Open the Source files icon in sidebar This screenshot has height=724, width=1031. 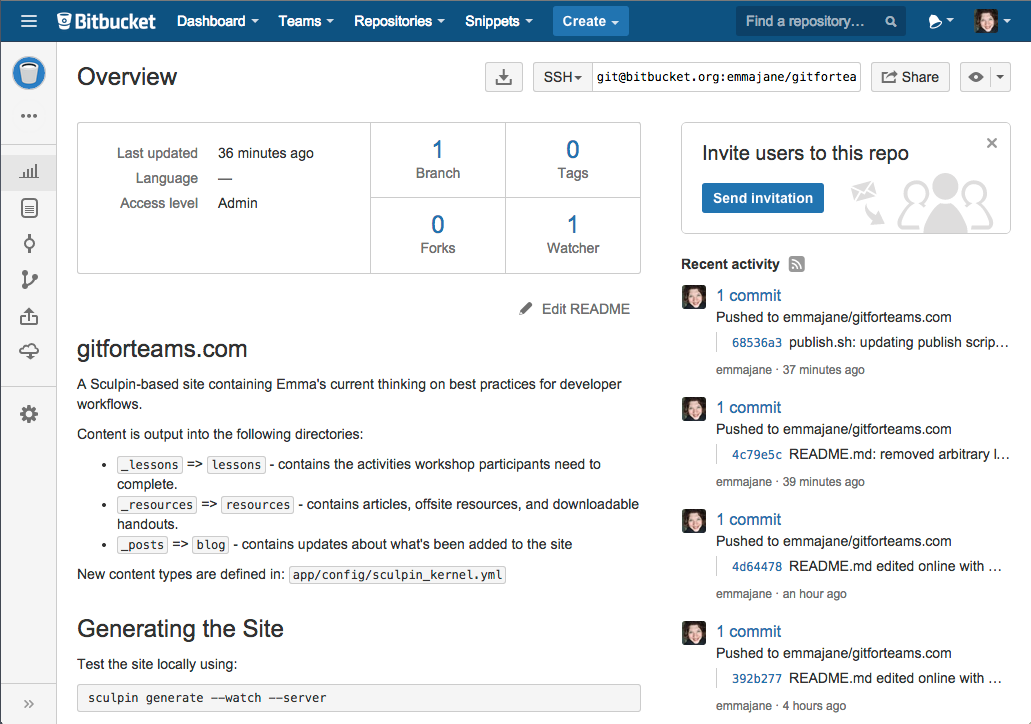(29, 207)
